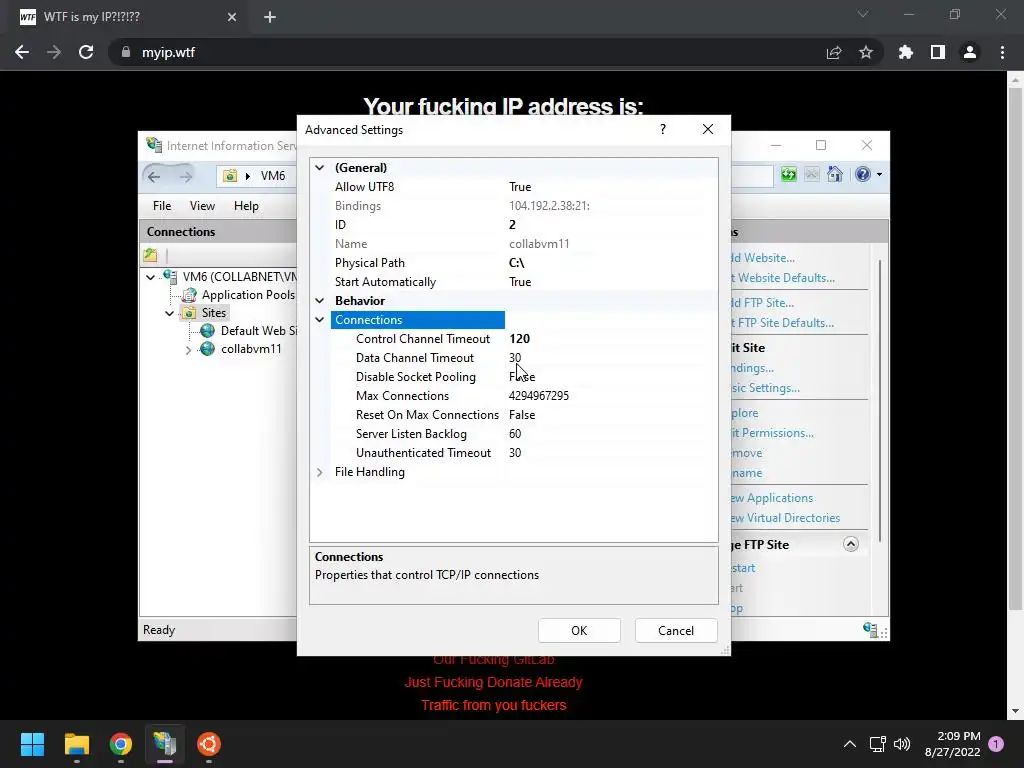Image resolution: width=1024 pixels, height=768 pixels.
Task: Open Chrome extensions puzzle icon
Action: point(906,52)
